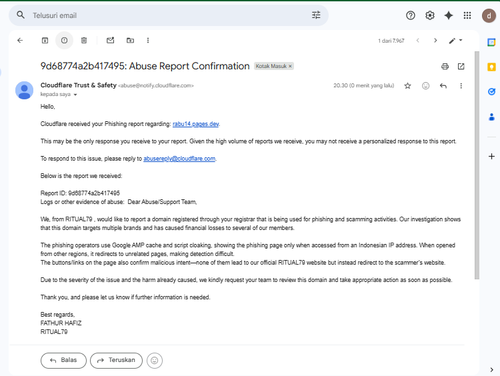Get add-ons plus icon
The height and width of the screenshot is (376, 500).
coord(491,156)
